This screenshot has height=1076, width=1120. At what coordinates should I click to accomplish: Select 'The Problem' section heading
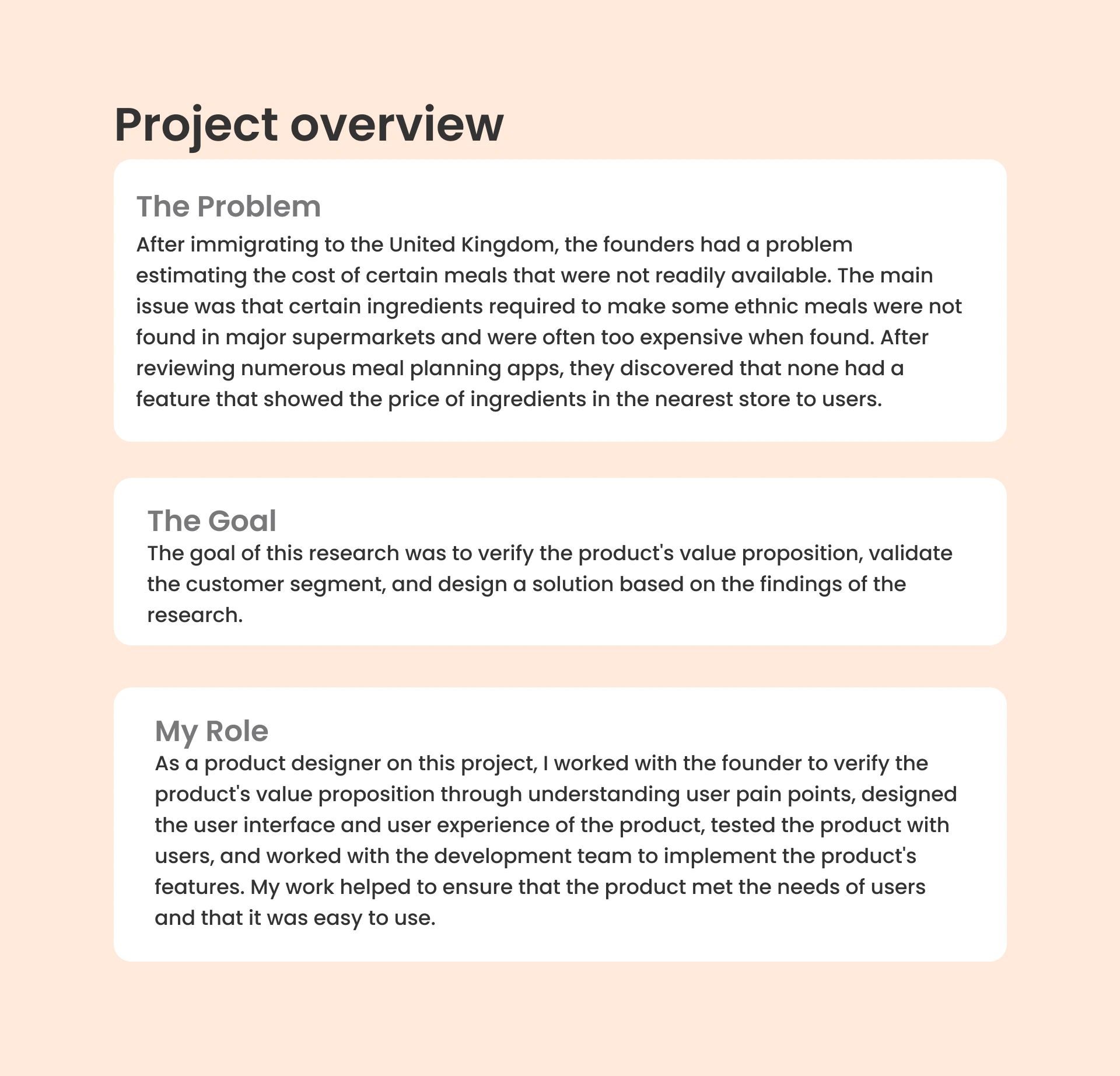[228, 207]
